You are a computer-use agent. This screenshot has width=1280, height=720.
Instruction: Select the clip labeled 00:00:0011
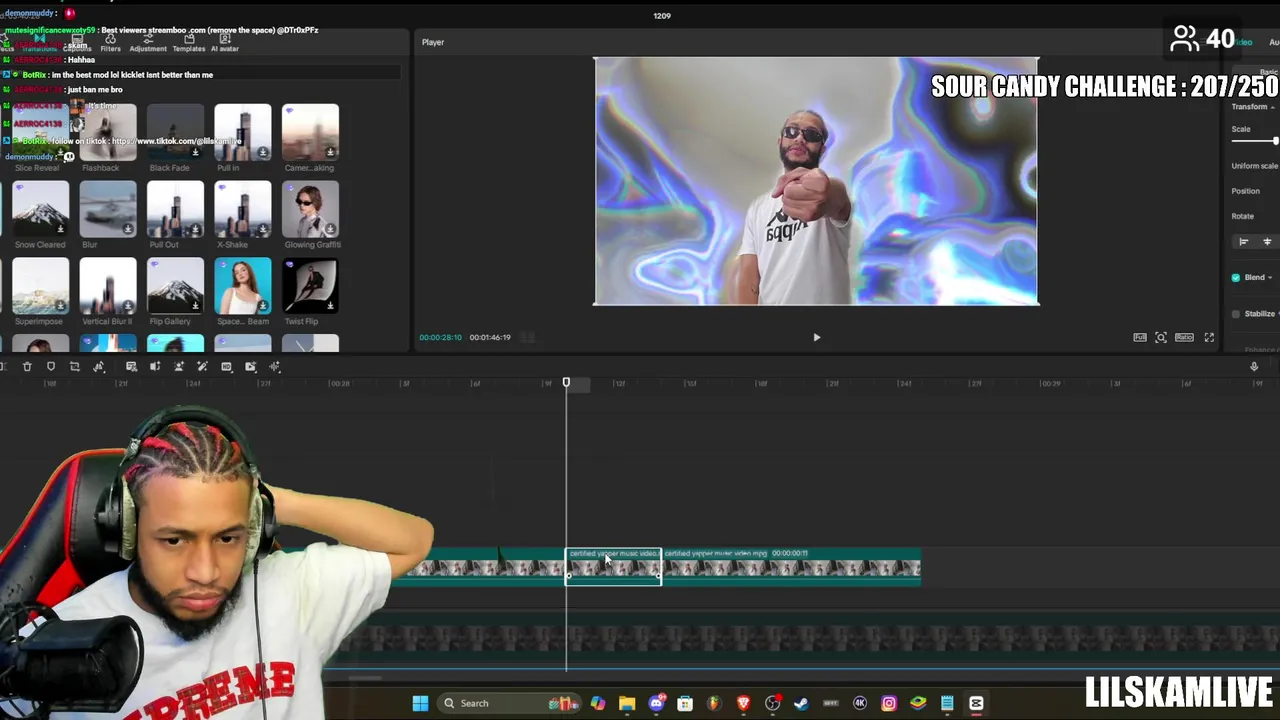(x=791, y=566)
